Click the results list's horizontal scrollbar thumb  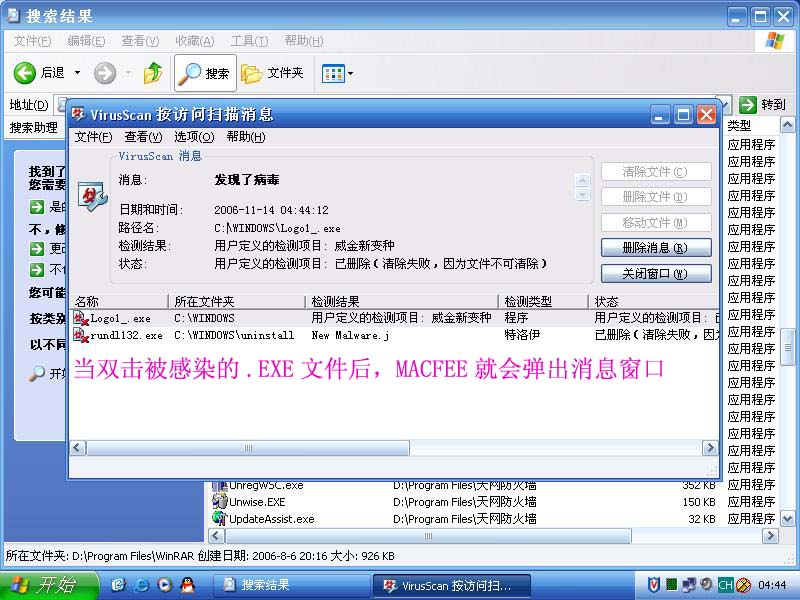tap(429, 536)
